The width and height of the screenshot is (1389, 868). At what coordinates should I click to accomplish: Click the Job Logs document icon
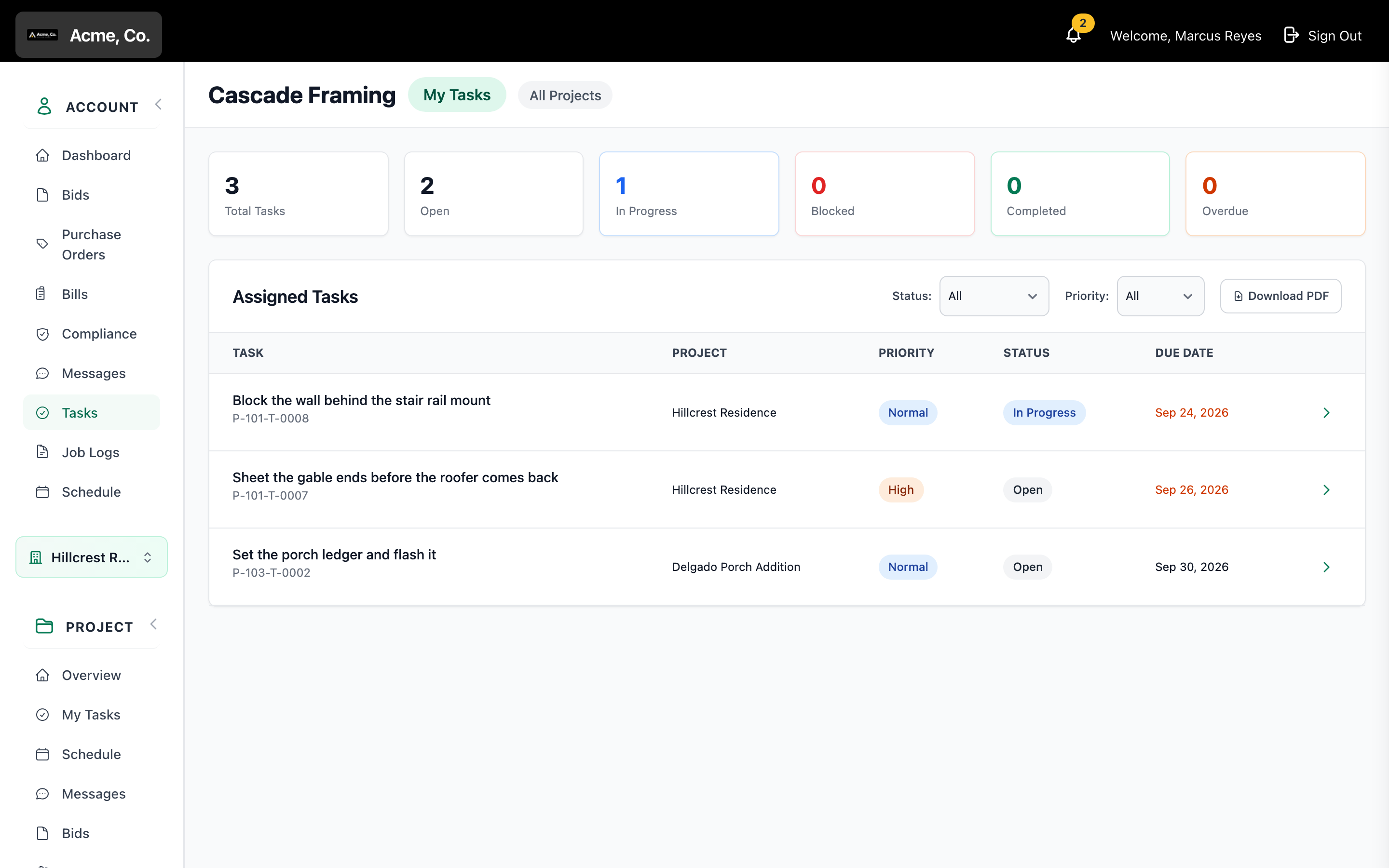(42, 452)
